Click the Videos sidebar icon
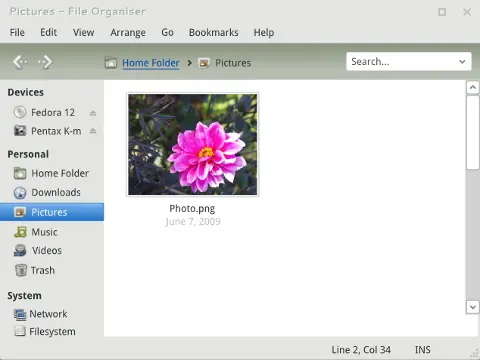480x360 pixels. click(x=20, y=251)
